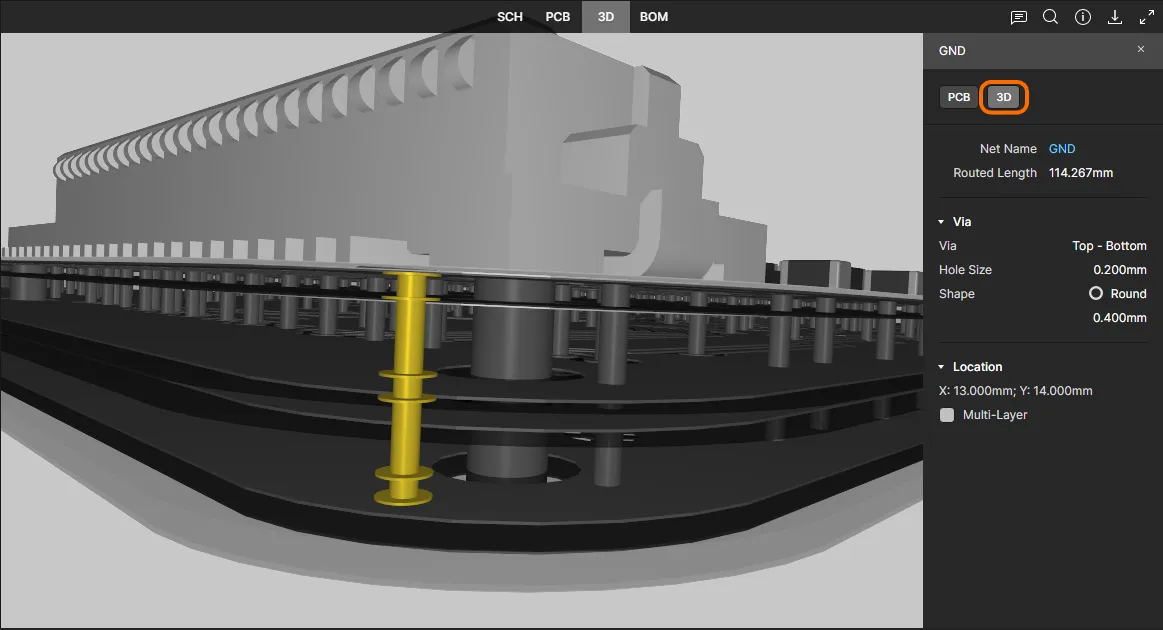This screenshot has width=1163, height=630.
Task: Switch to the SCH view tab
Action: coord(510,16)
